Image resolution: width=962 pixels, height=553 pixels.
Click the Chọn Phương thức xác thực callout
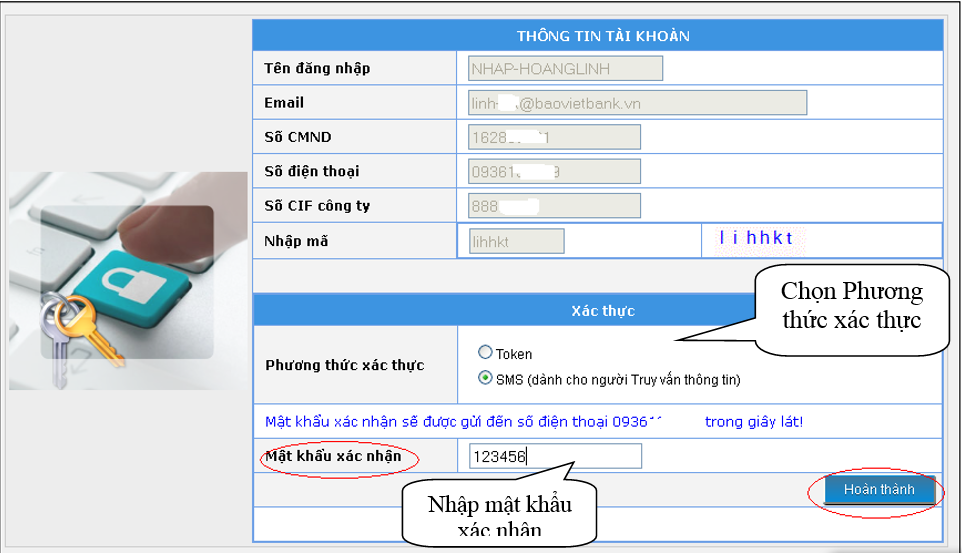coord(851,307)
